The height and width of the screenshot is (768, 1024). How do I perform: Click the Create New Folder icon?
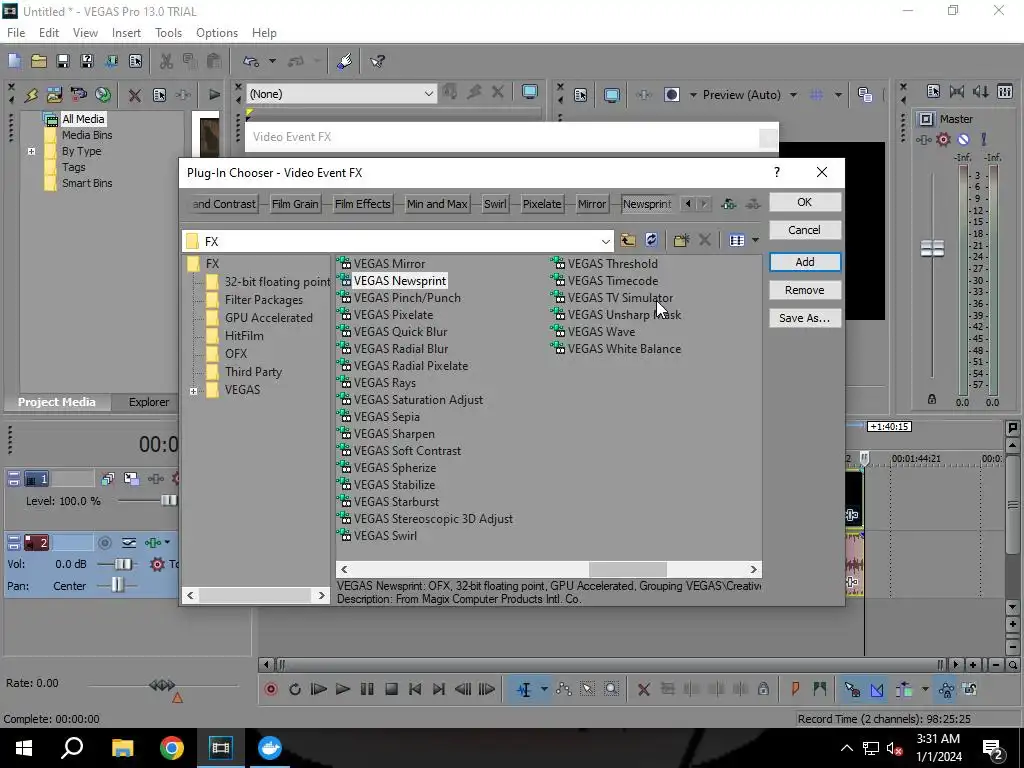click(x=681, y=240)
